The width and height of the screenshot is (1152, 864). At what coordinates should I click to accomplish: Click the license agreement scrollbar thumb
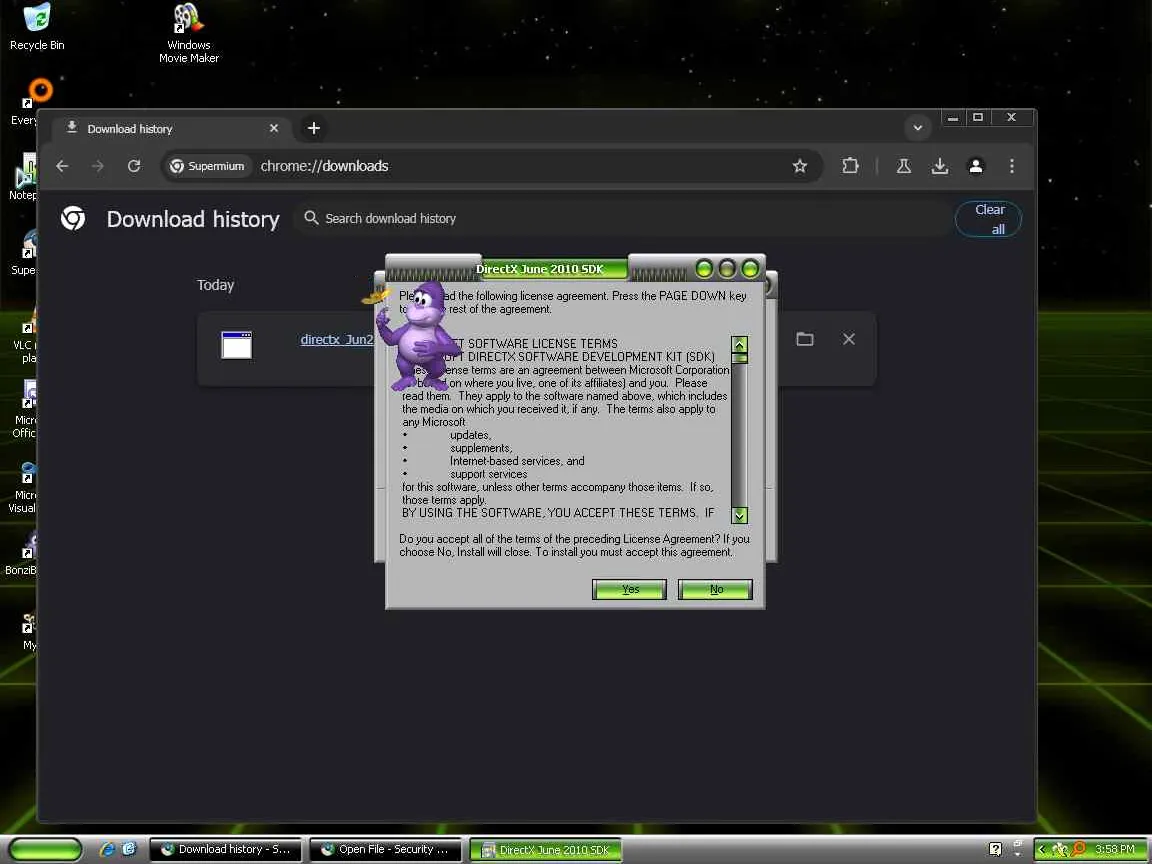coord(739,358)
